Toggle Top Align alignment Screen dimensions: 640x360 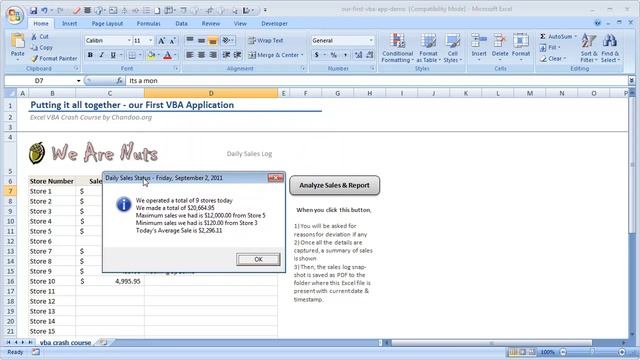tap(190, 40)
